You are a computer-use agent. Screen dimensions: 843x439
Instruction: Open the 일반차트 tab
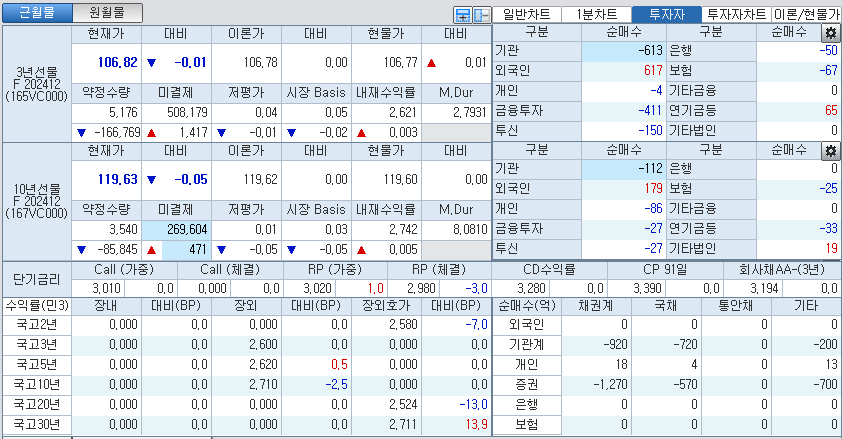(x=526, y=15)
